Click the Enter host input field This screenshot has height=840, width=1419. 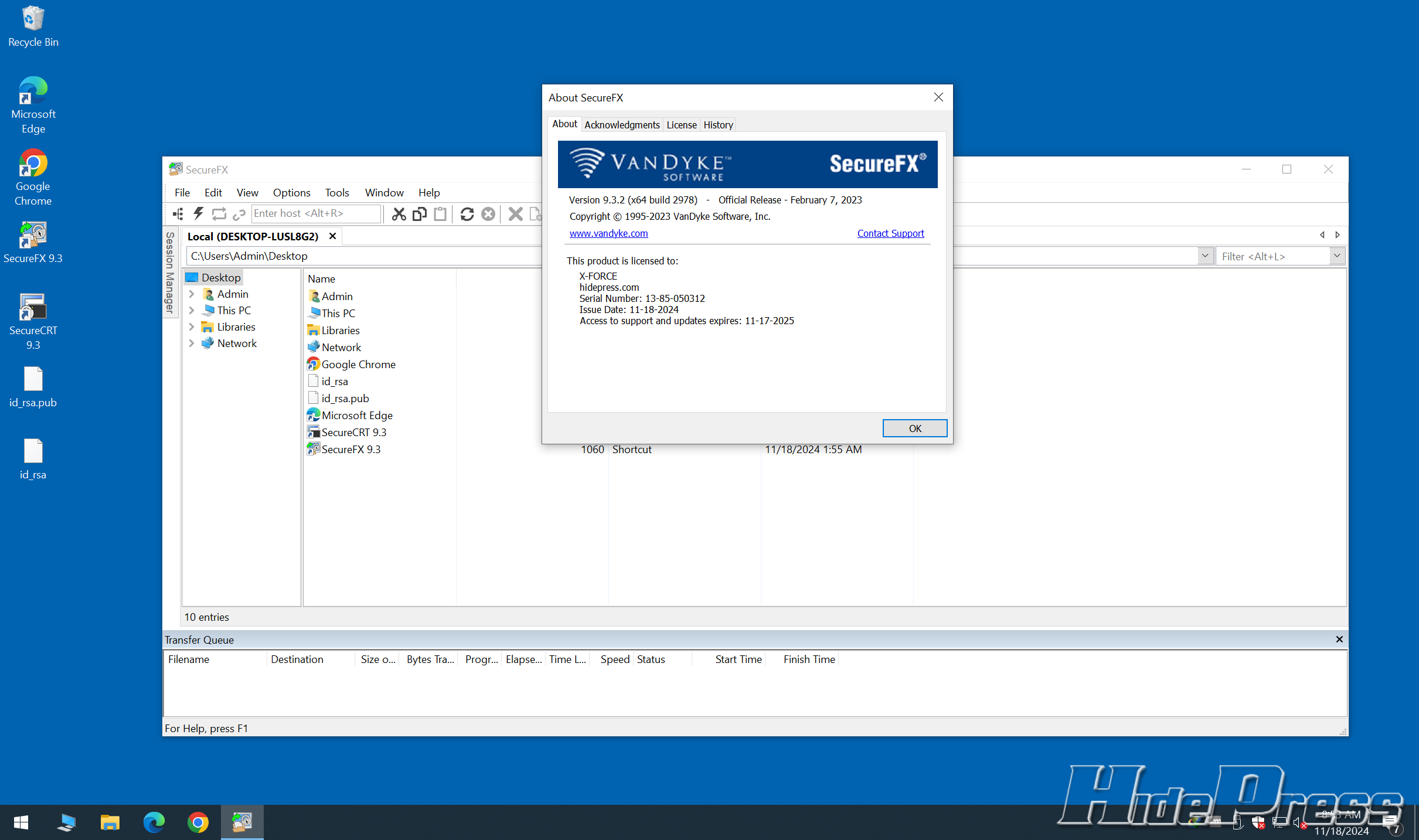click(x=315, y=214)
